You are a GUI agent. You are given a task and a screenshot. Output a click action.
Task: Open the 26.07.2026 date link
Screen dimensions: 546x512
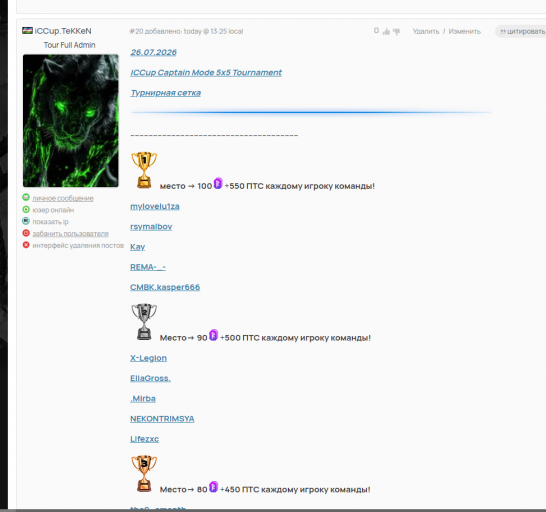[154, 52]
